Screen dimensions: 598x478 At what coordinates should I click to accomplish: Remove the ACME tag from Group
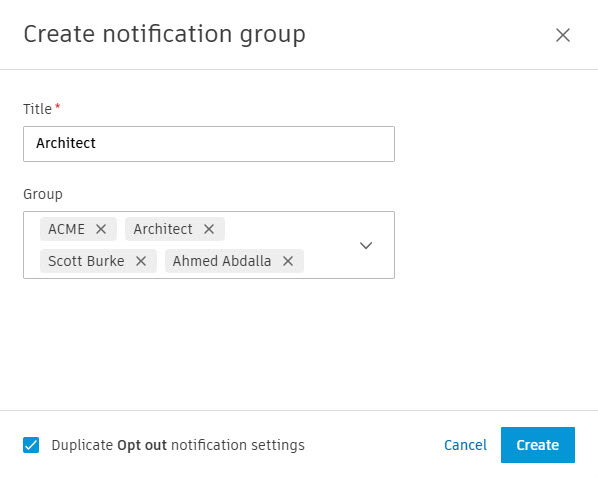pyautogui.click(x=101, y=229)
